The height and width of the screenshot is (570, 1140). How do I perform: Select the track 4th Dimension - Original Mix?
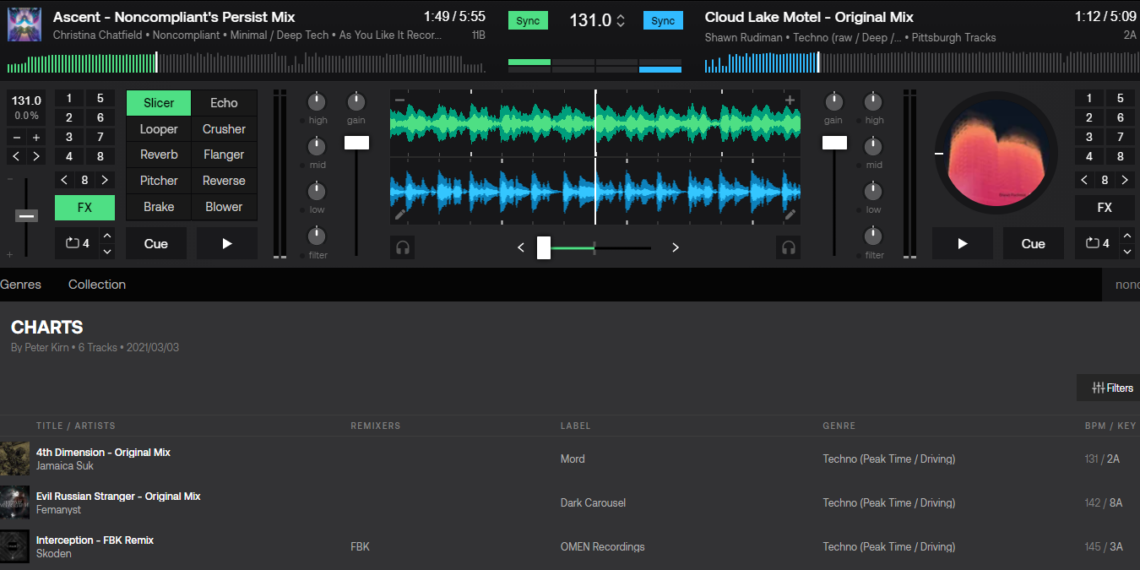103,452
